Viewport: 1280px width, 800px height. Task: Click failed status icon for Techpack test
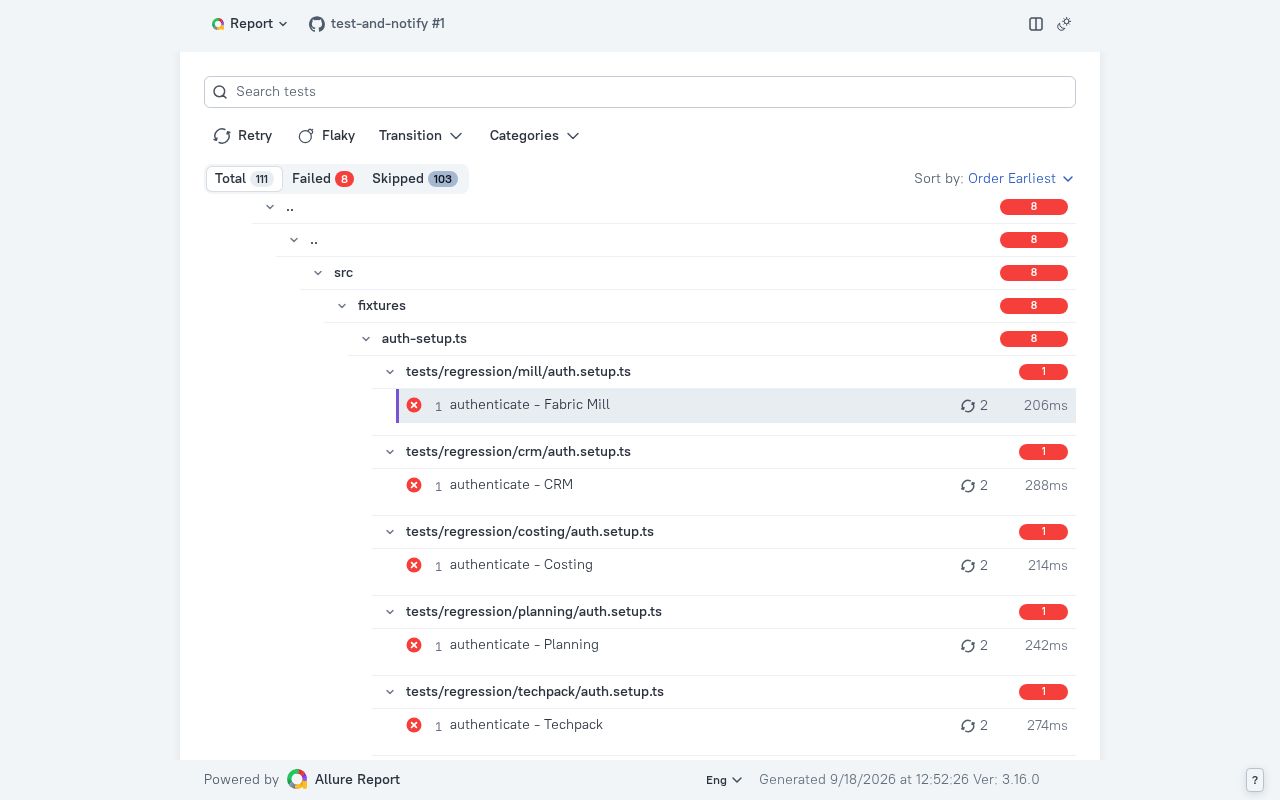[x=414, y=725]
